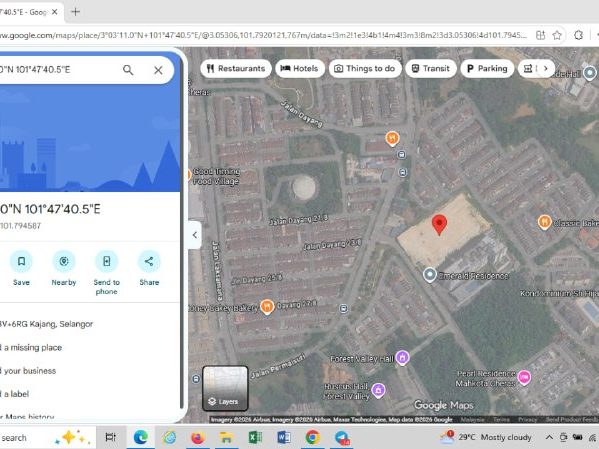Image resolution: width=599 pixels, height=449 pixels.
Task: Open Excel from taskbar
Action: 255,437
